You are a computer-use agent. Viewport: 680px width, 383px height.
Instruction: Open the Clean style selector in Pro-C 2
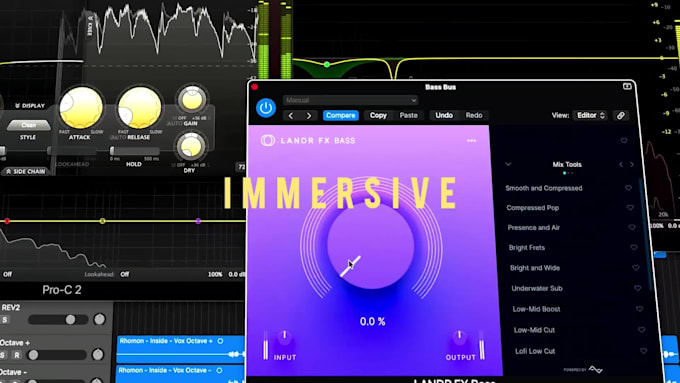coord(28,125)
